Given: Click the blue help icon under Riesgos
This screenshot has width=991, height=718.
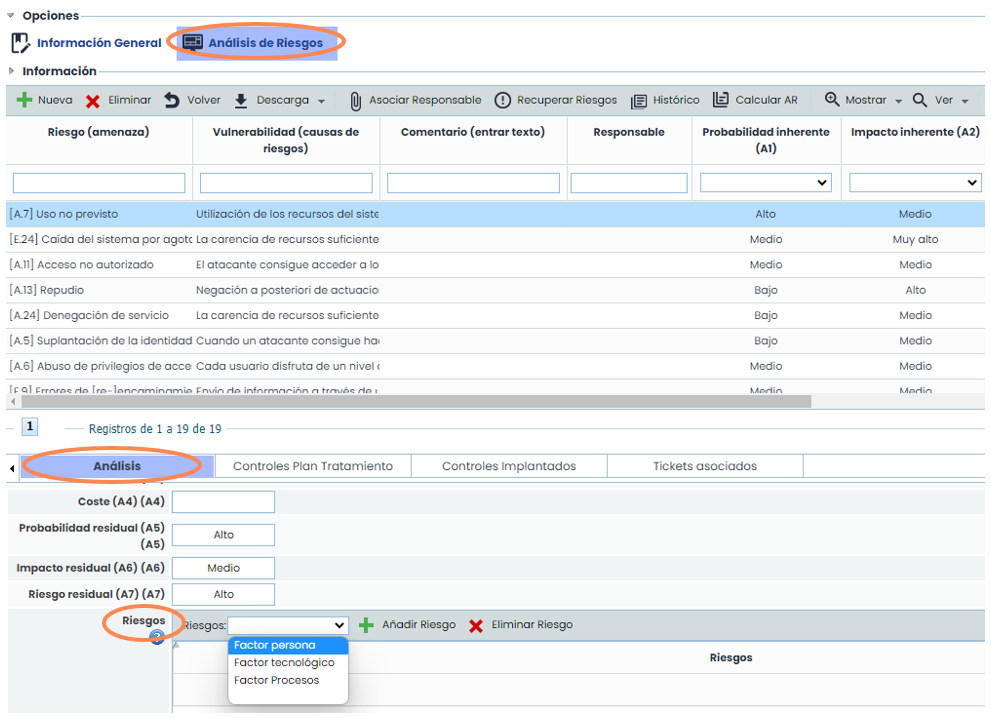Looking at the screenshot, I should pos(157,638).
